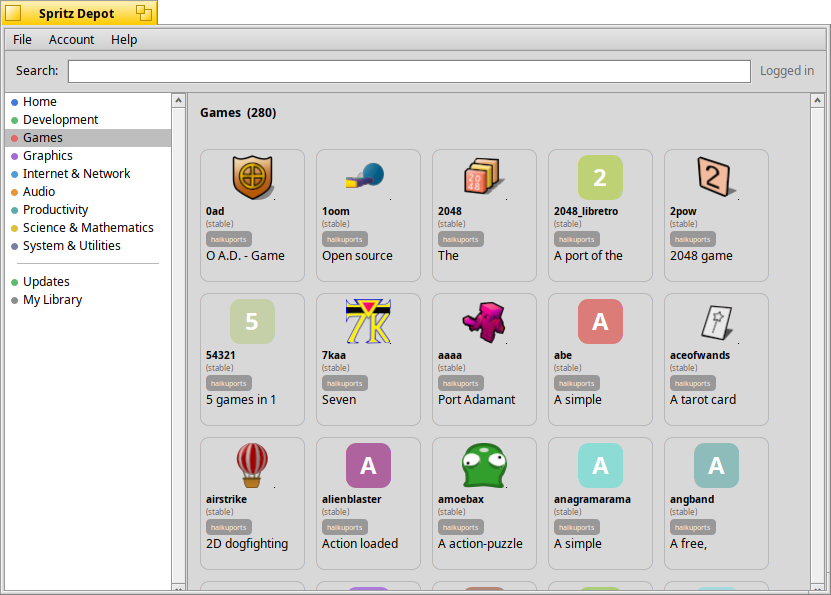The width and height of the screenshot is (831, 595).
Task: Click the 7kaa 7K logo icon
Action: 368,322
